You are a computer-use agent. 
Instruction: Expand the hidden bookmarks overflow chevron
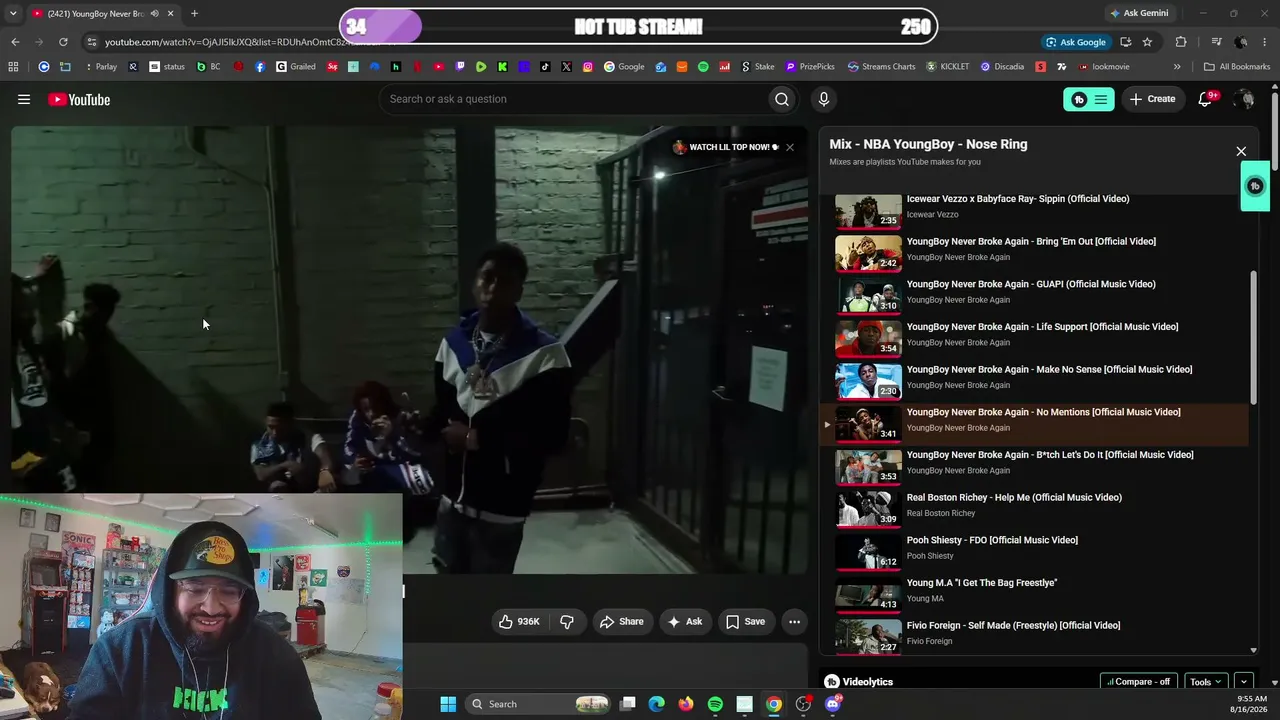click(x=1177, y=67)
